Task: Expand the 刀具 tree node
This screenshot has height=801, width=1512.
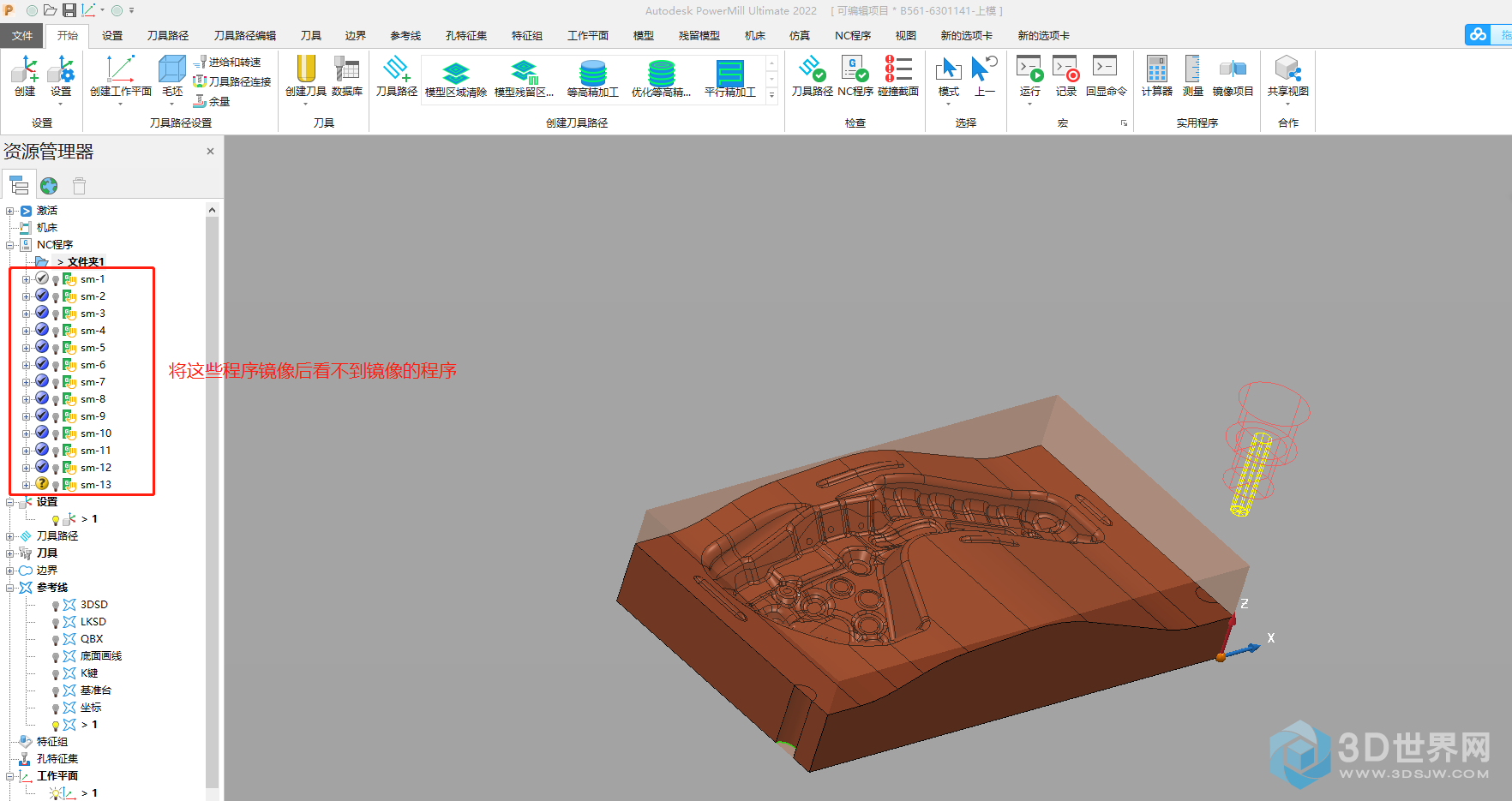Action: click(10, 553)
